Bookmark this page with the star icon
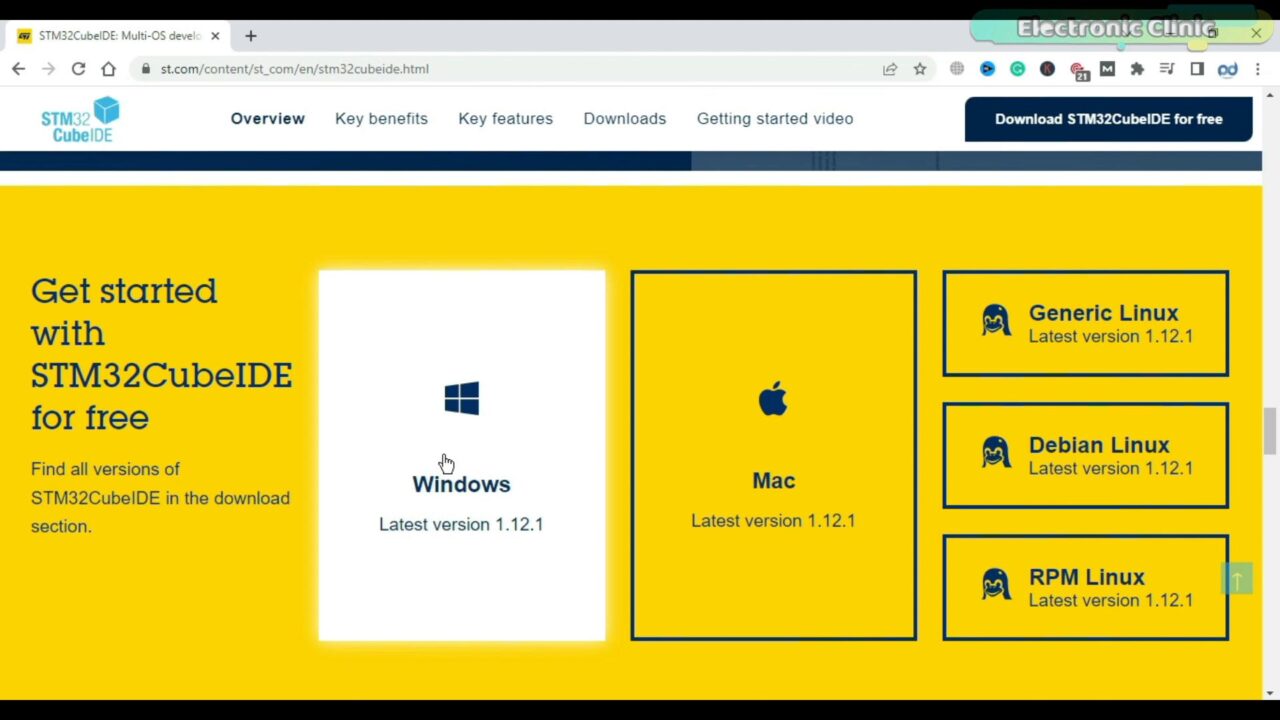The image size is (1280, 720). 920,69
